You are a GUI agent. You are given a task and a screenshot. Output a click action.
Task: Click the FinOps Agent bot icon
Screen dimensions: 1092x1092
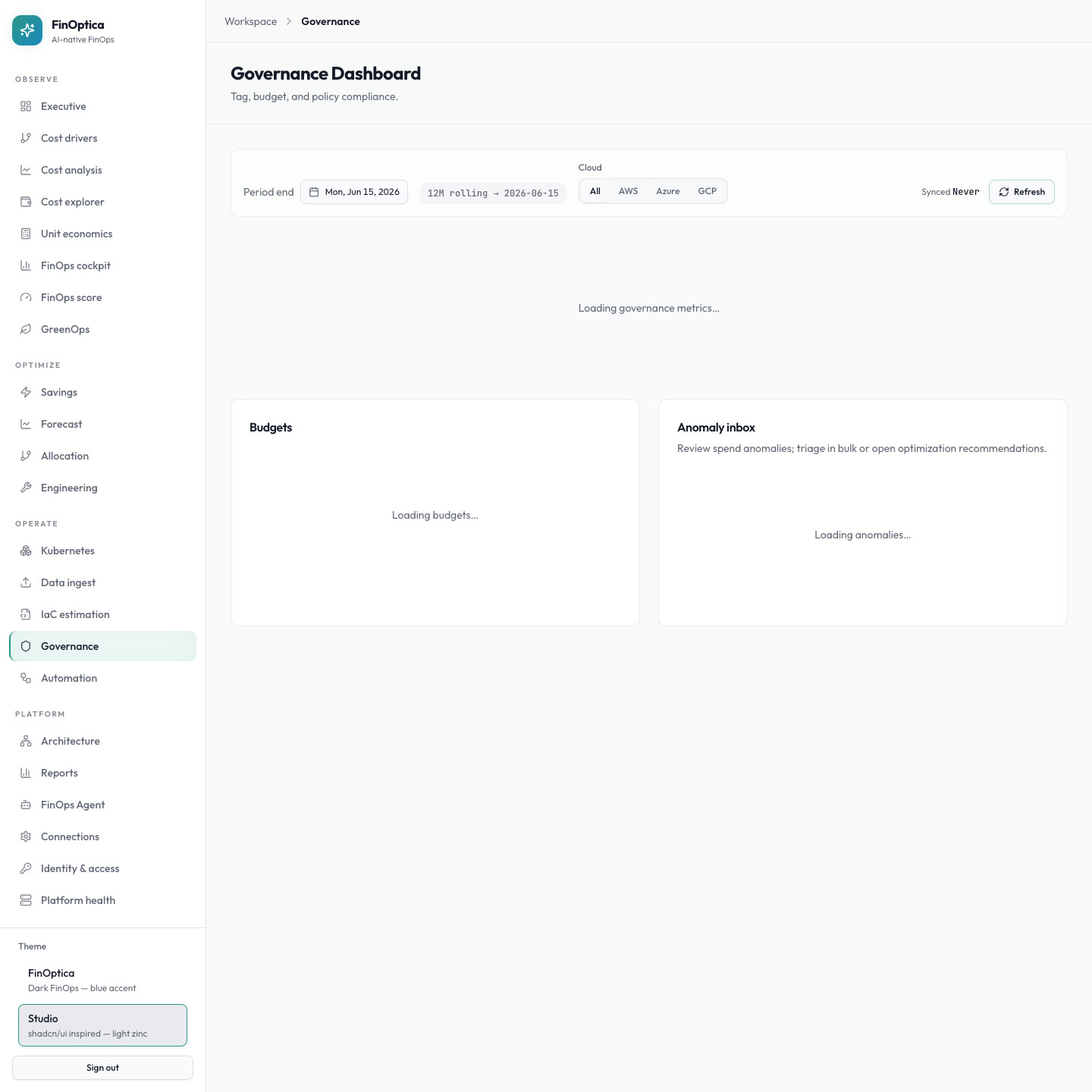click(26, 805)
